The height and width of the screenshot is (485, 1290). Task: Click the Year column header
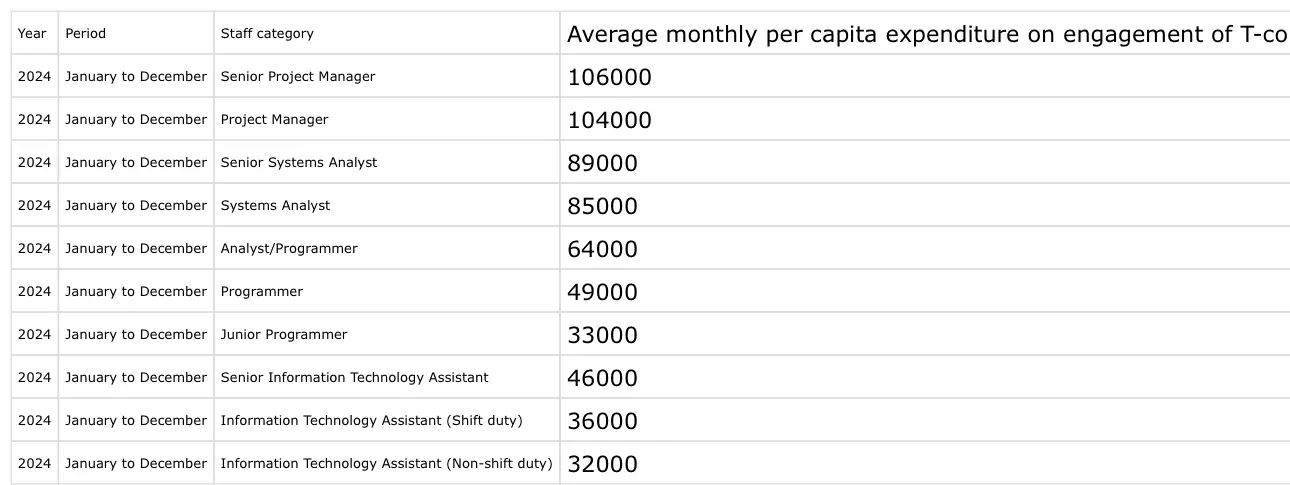coord(34,33)
